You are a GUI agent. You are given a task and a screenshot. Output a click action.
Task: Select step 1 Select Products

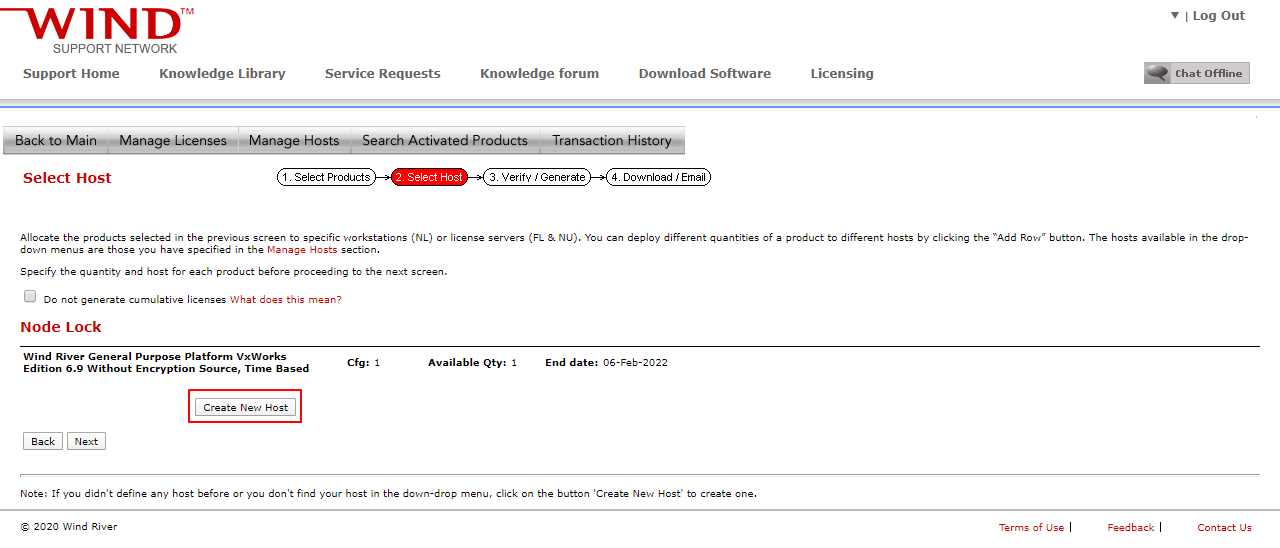tap(326, 177)
